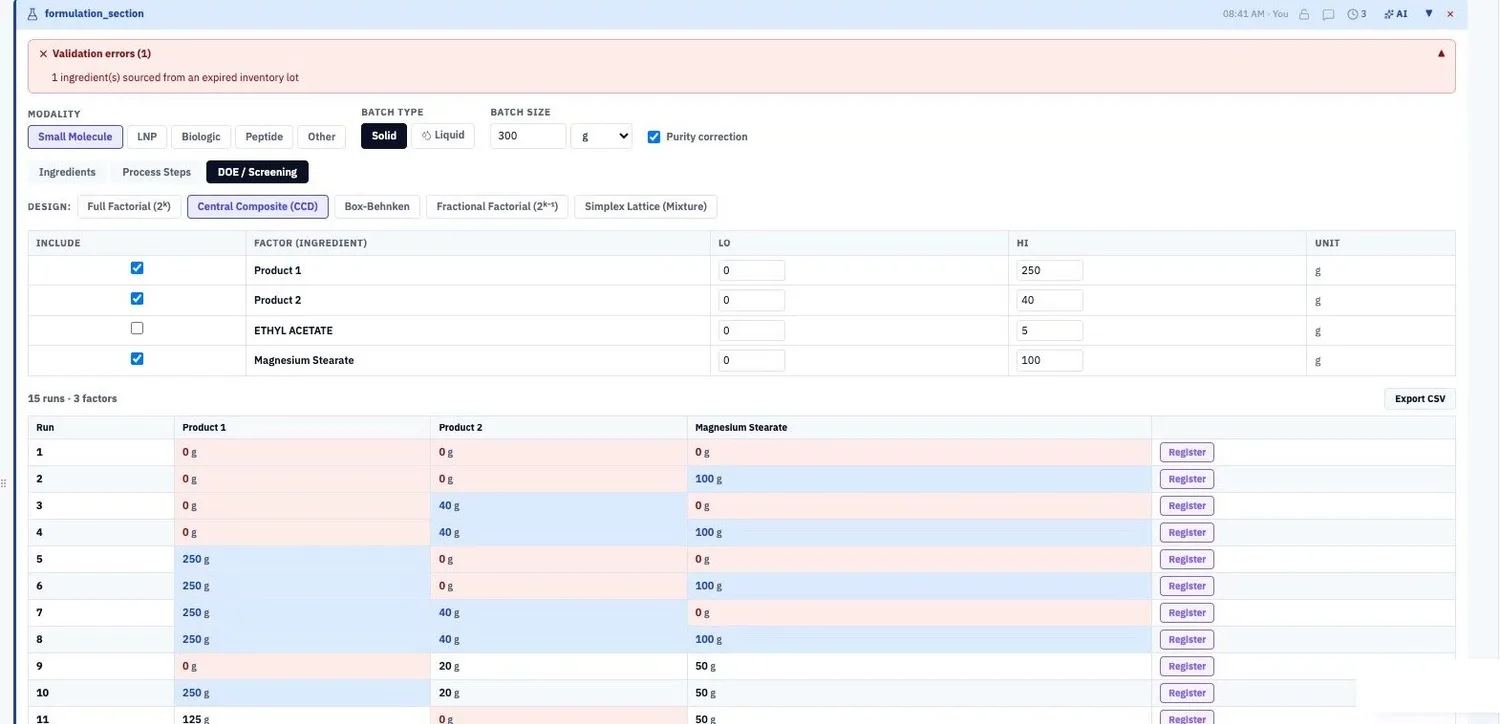Select Small Molecule modality

click(75, 137)
